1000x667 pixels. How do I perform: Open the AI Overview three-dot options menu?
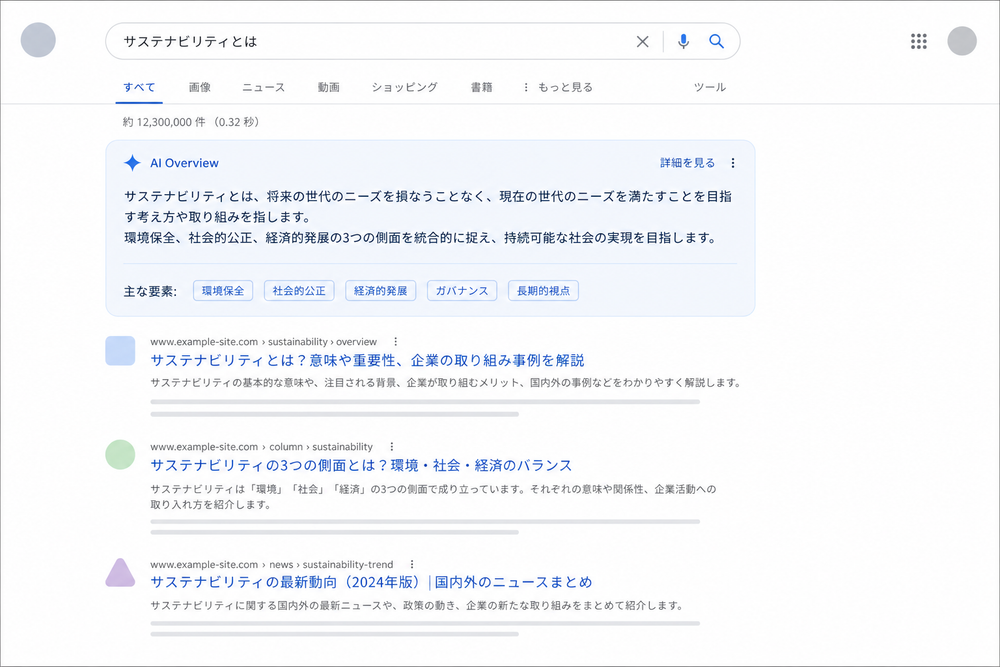click(733, 163)
